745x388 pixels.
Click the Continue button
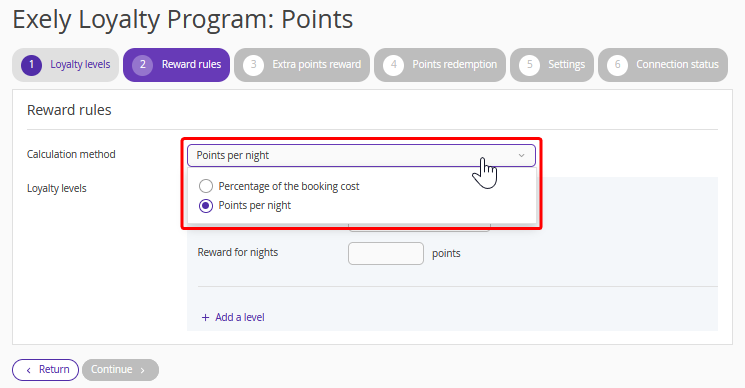click(120, 369)
